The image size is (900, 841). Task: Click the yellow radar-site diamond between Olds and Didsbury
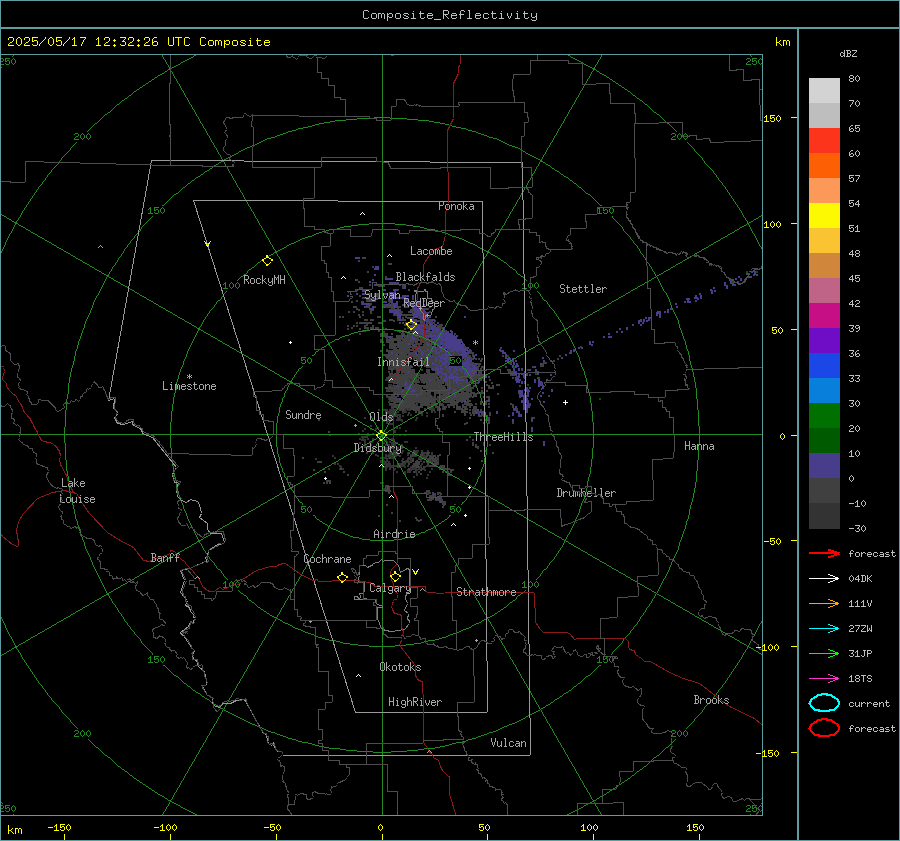(381, 436)
